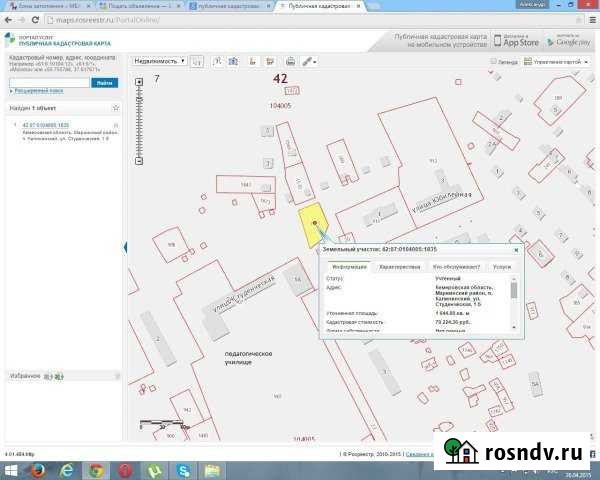600x480 pixels.
Task: Add result to favorites with star icon
Action: pyautogui.click(x=116, y=107)
